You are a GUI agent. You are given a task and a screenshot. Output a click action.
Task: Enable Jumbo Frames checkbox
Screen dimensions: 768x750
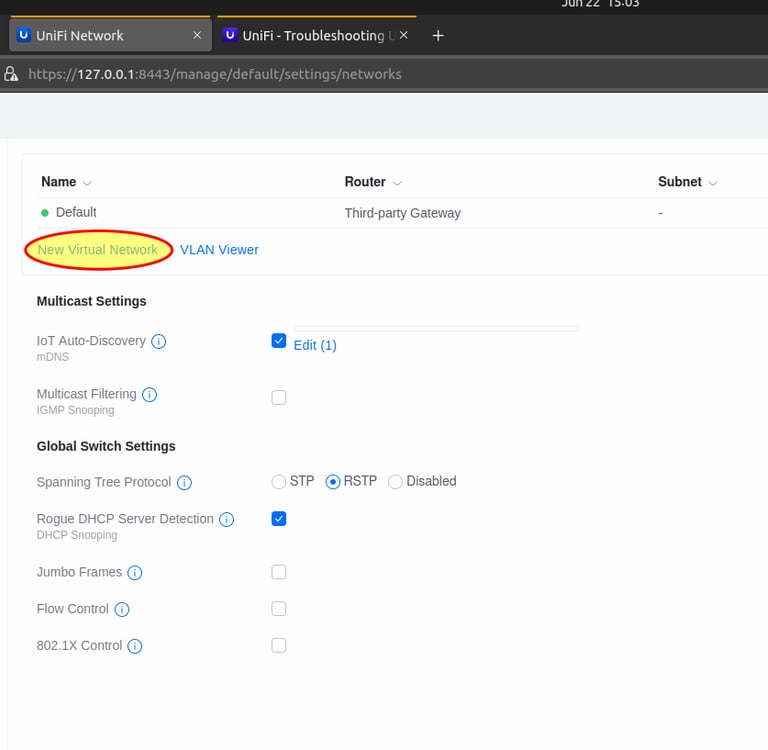click(x=279, y=572)
